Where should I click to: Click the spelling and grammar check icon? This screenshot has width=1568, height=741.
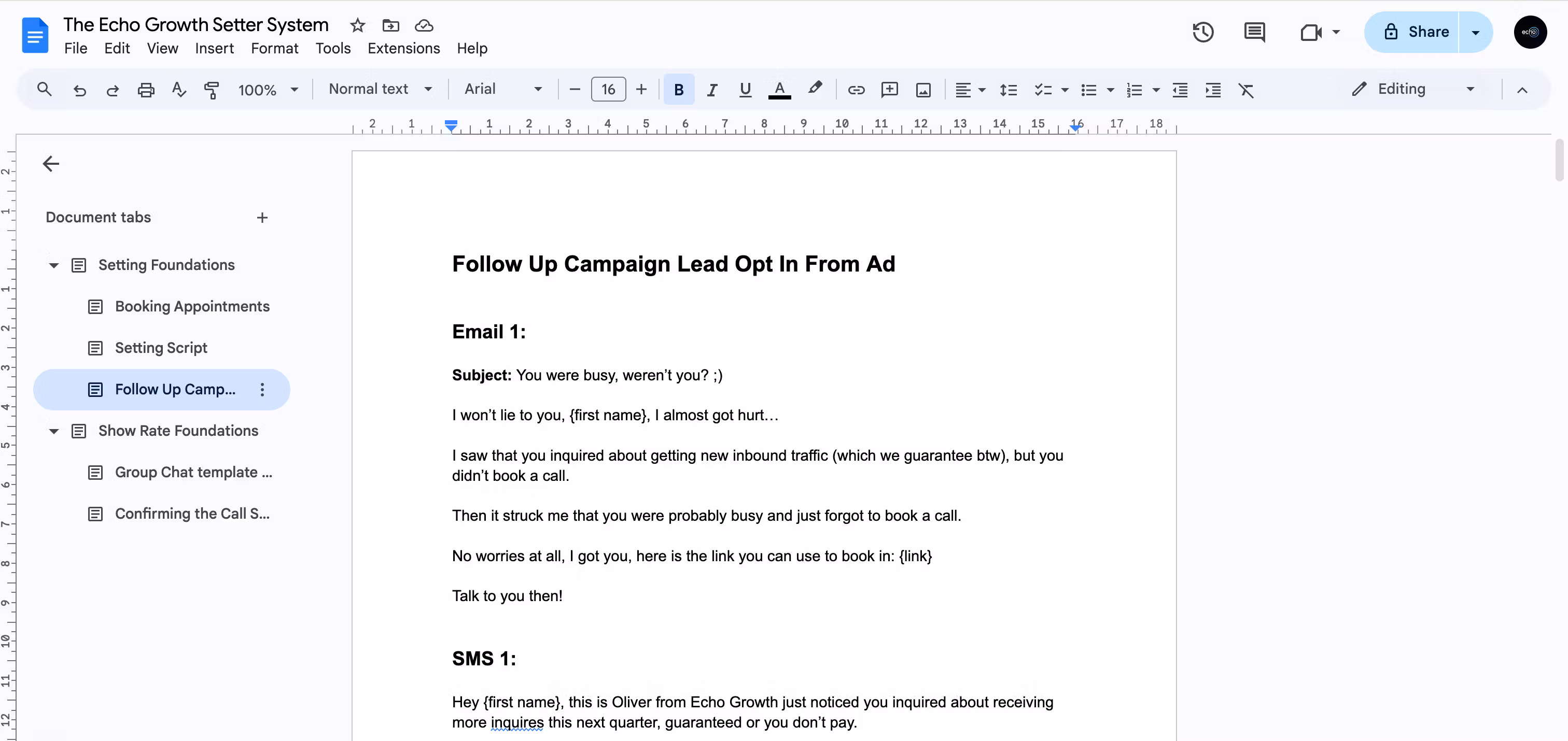(x=178, y=90)
